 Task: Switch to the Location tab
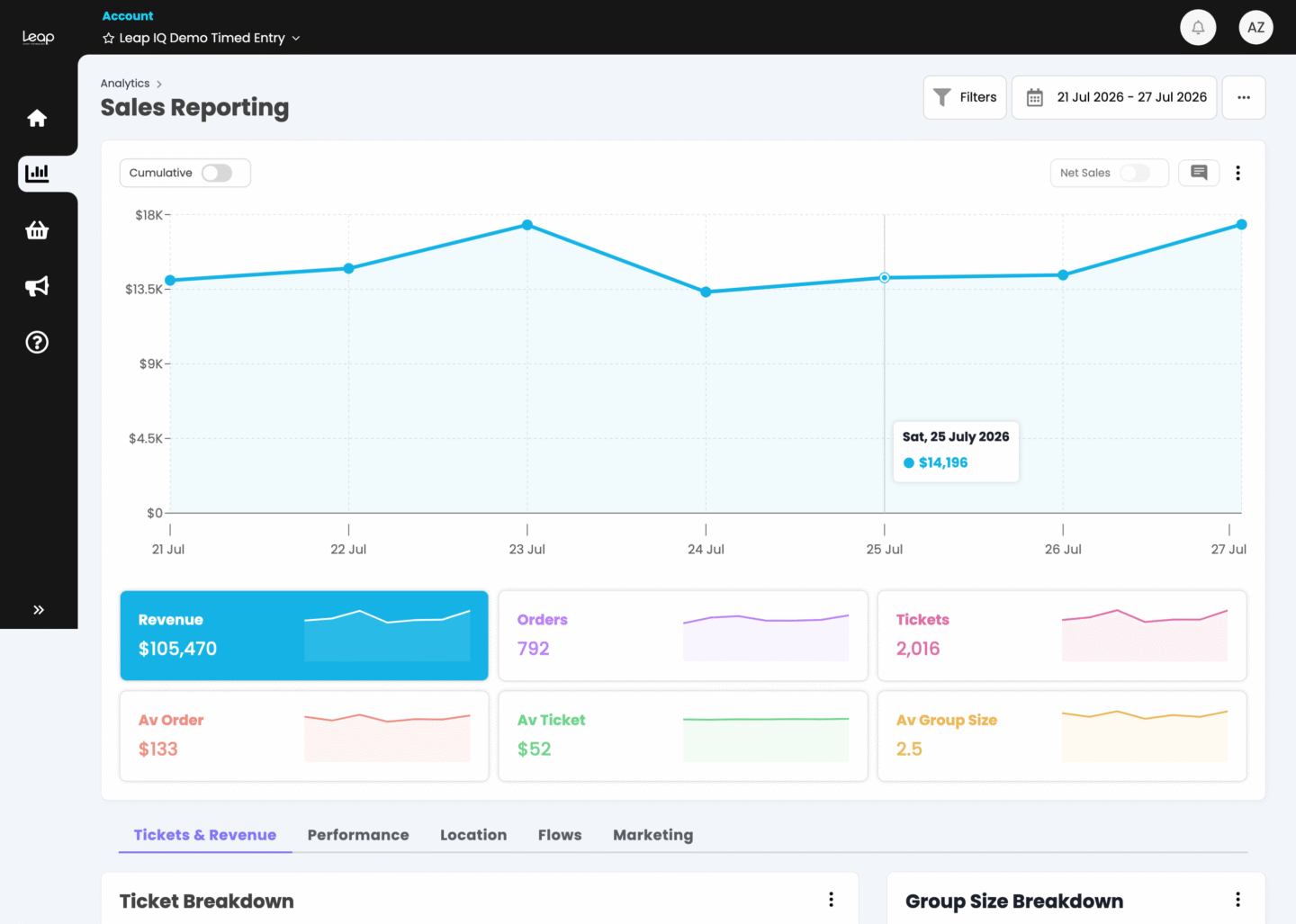coord(473,835)
